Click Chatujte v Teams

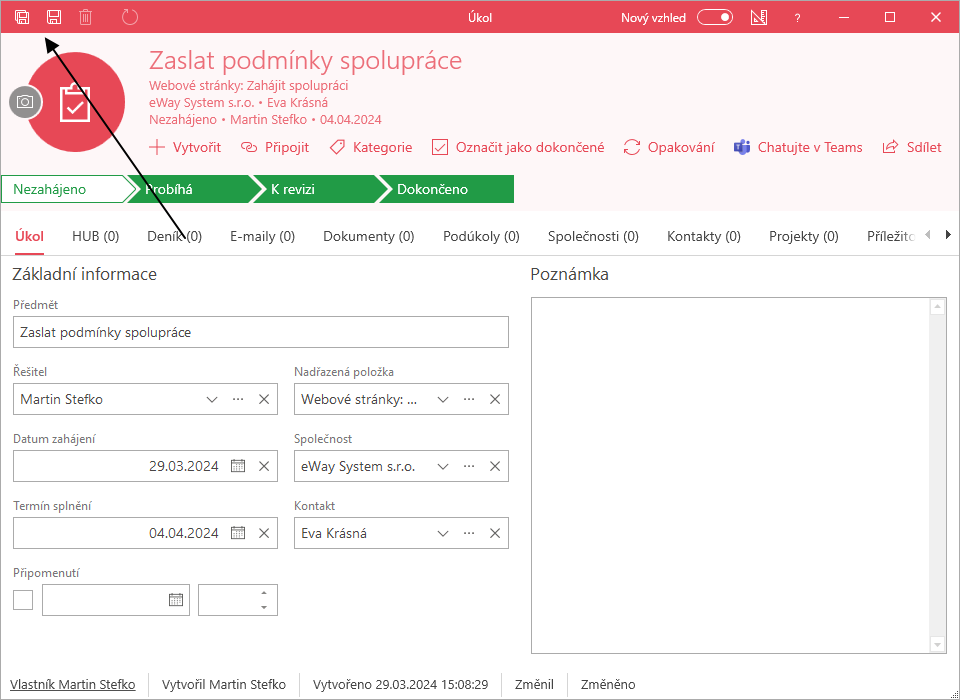tap(798, 147)
